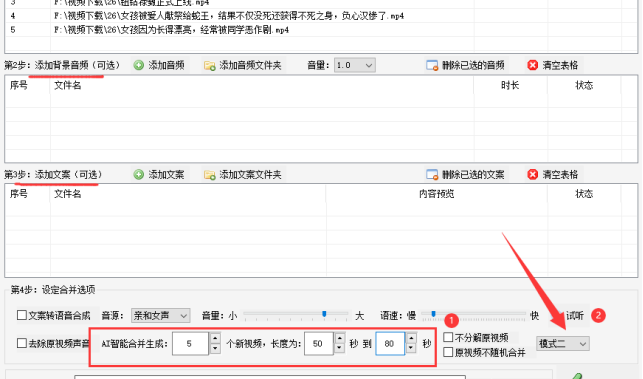Viewport: 643px width, 379px height.
Task: Decrease the new video count with down arrow
Action: [215, 349]
